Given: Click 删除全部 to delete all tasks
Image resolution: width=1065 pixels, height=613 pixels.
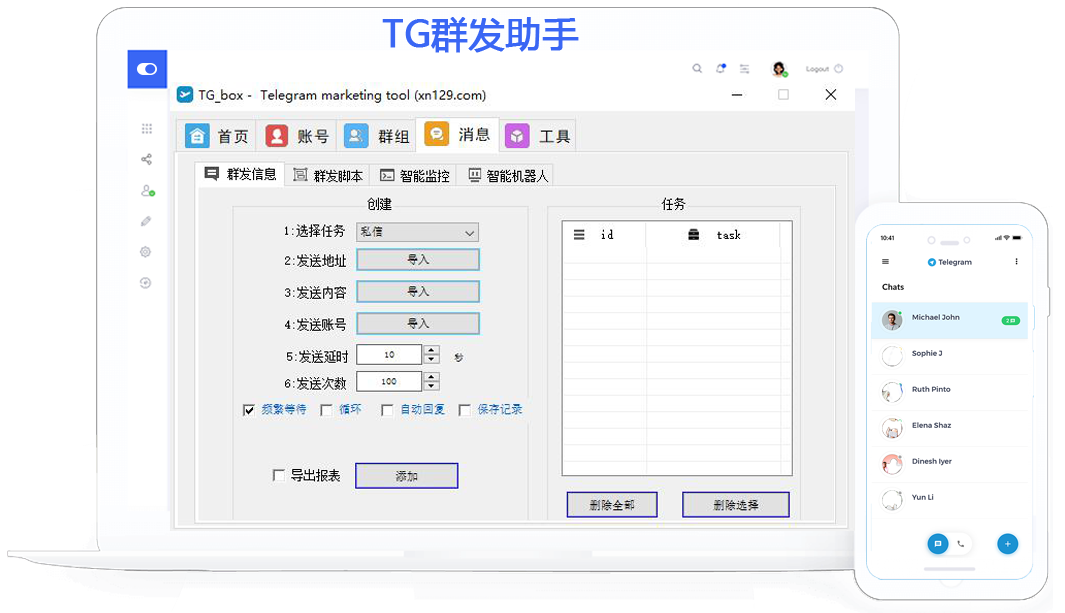Looking at the screenshot, I should click(x=611, y=504).
